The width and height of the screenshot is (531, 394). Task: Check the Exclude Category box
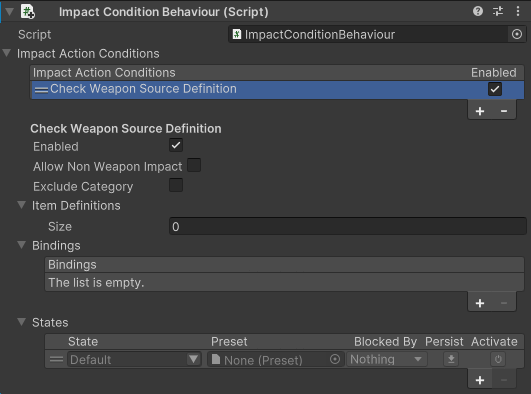(176, 185)
